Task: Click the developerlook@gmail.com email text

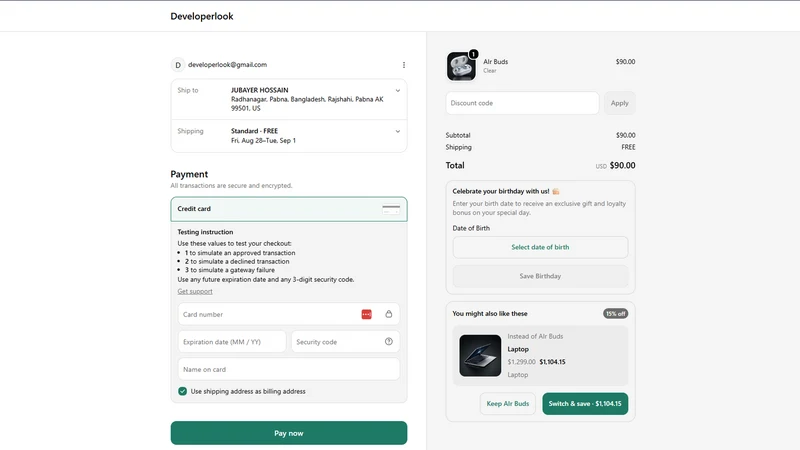Action: tap(228, 65)
